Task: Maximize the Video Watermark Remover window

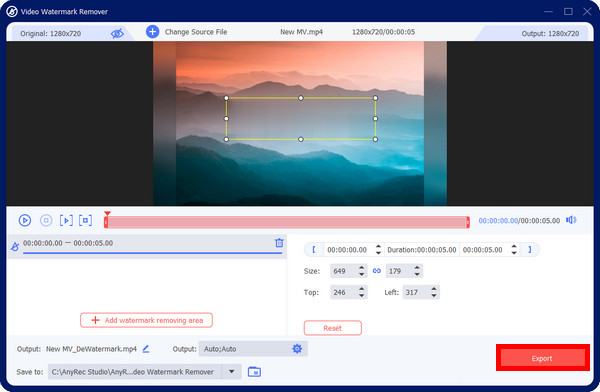Action: click(x=568, y=11)
